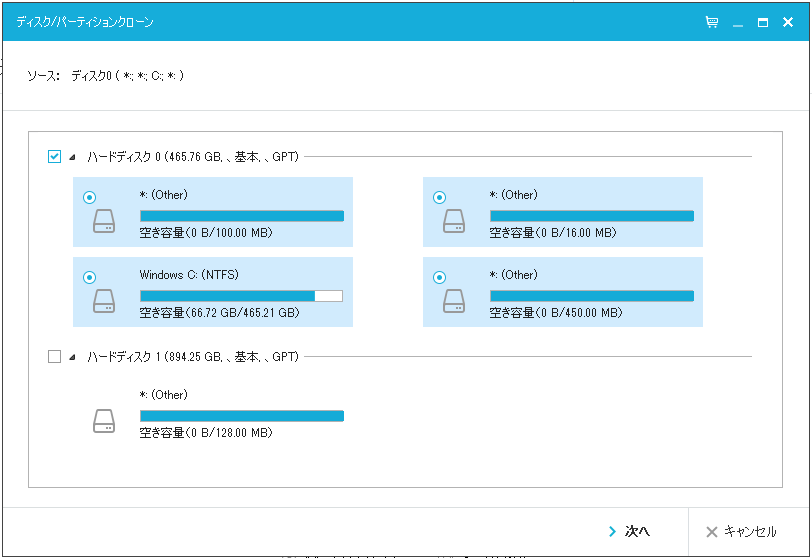Click drive icon of Windows C: partition
This screenshot has width=812, height=558.
point(105,301)
